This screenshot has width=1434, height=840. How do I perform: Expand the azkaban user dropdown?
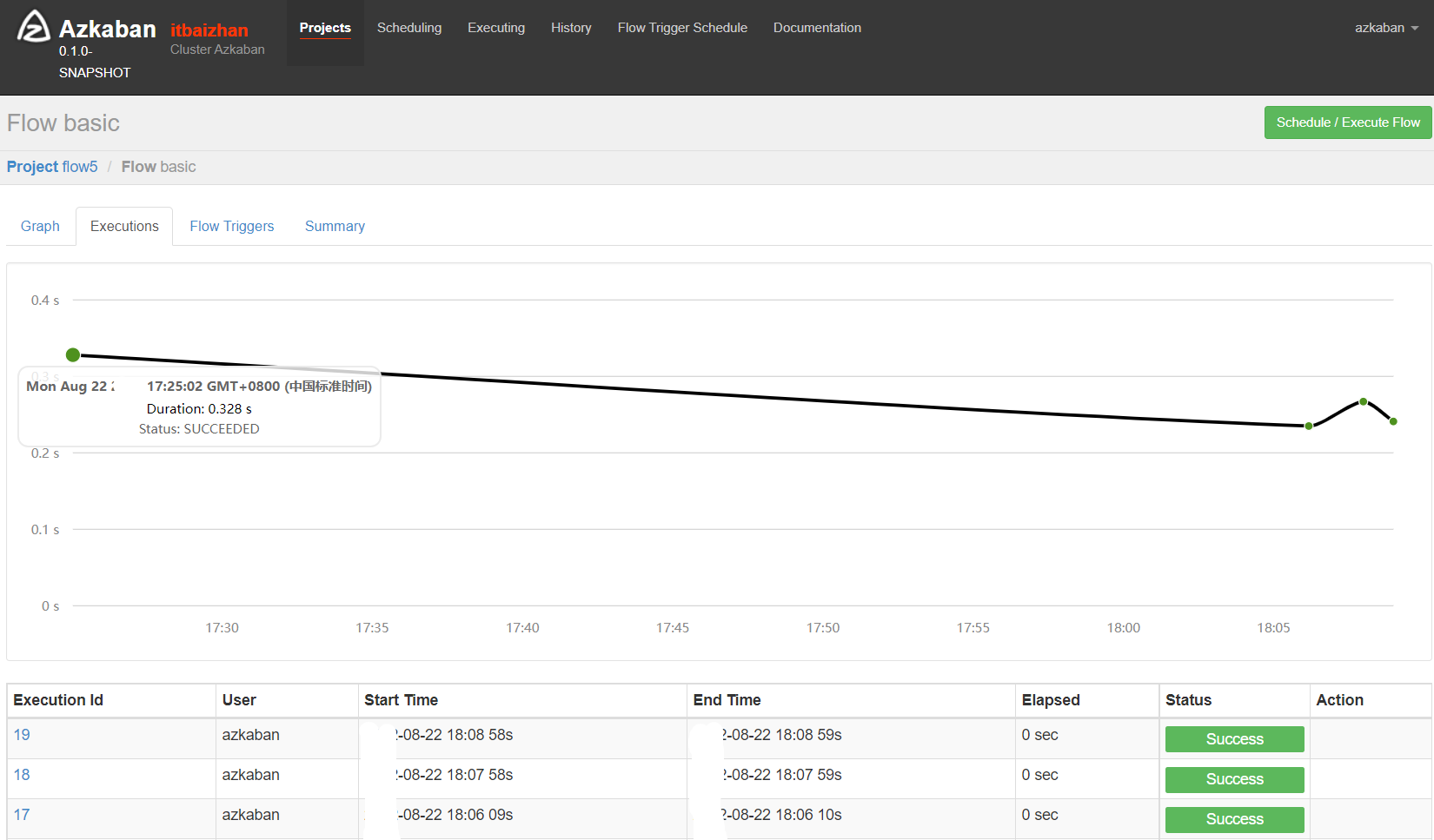point(1386,28)
